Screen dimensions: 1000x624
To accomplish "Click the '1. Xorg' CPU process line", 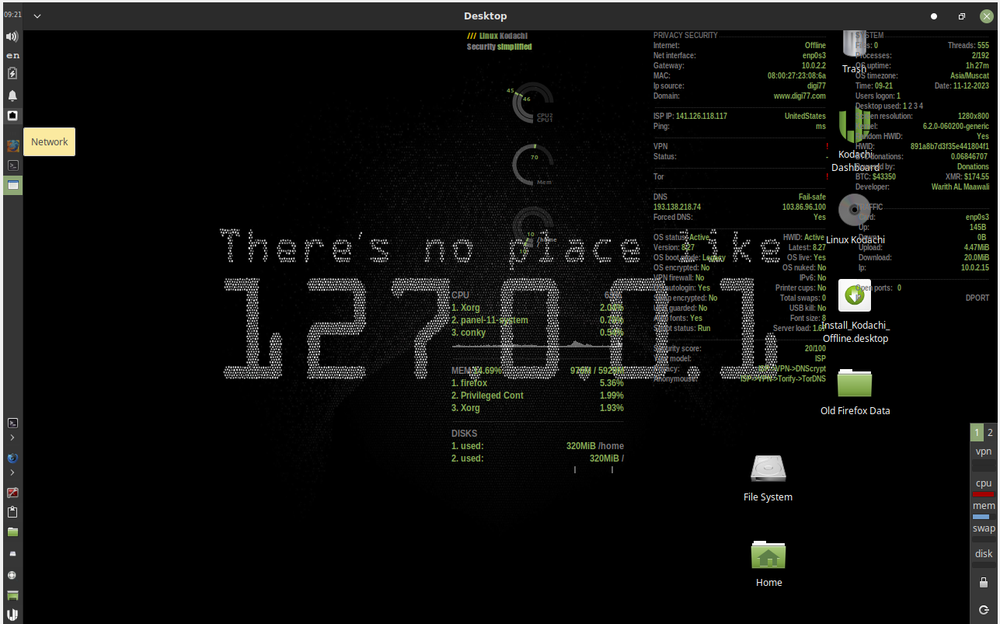I will pyautogui.click(x=537, y=308).
